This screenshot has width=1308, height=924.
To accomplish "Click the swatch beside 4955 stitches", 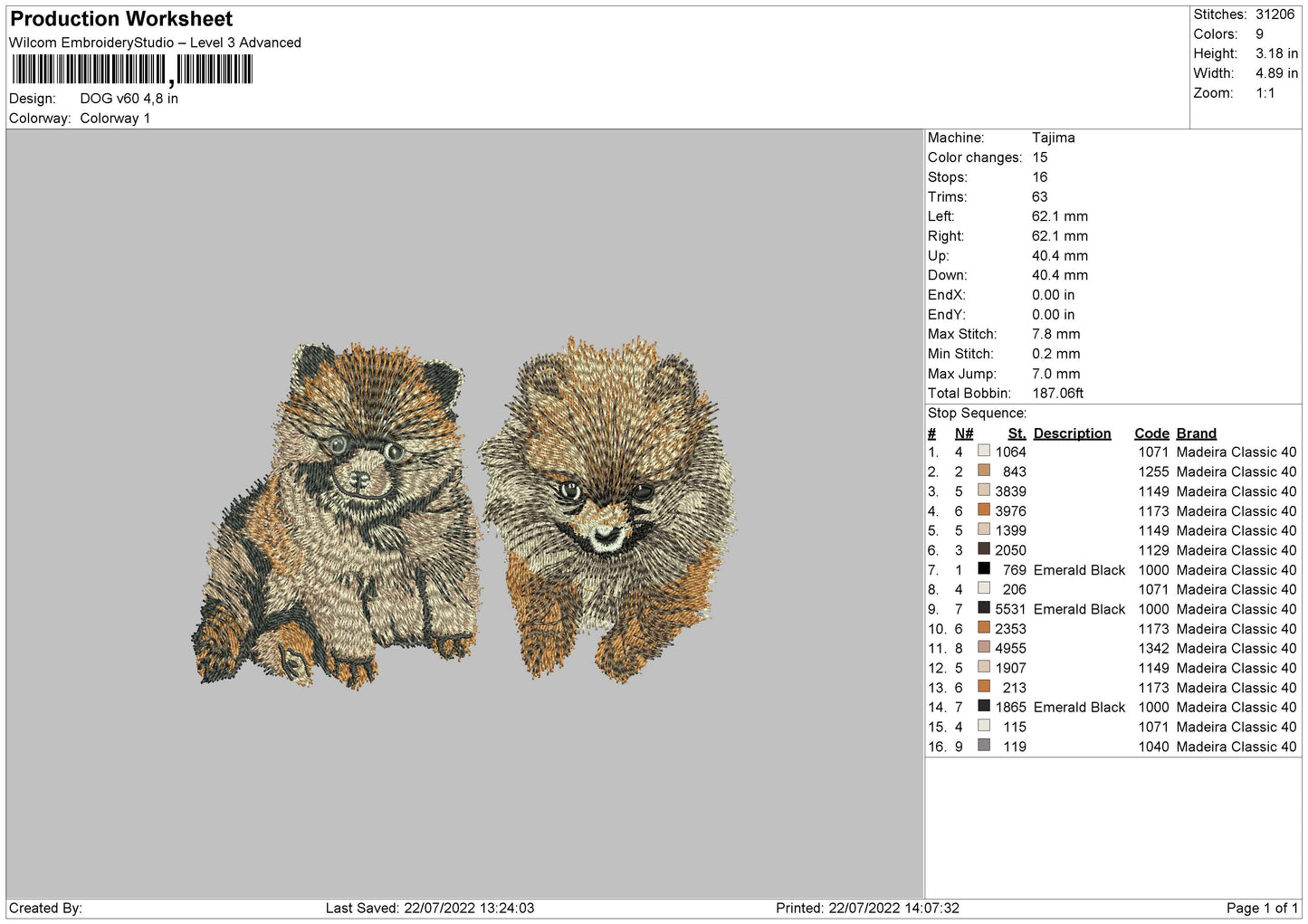I will pyautogui.click(x=983, y=647).
